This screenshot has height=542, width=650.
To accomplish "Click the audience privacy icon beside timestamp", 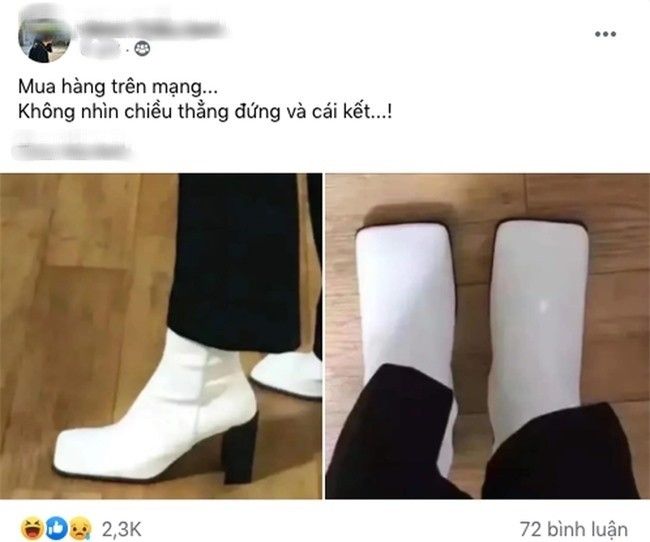I will pos(142,49).
